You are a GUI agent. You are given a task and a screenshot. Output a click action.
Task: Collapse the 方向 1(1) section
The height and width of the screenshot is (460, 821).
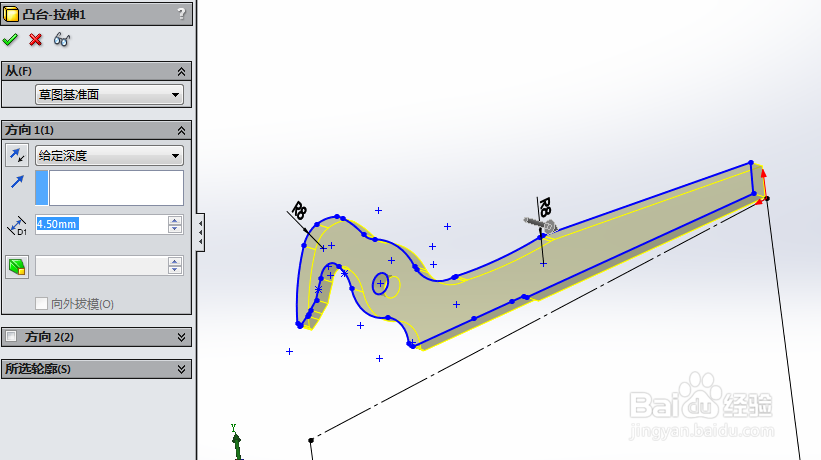point(181,130)
